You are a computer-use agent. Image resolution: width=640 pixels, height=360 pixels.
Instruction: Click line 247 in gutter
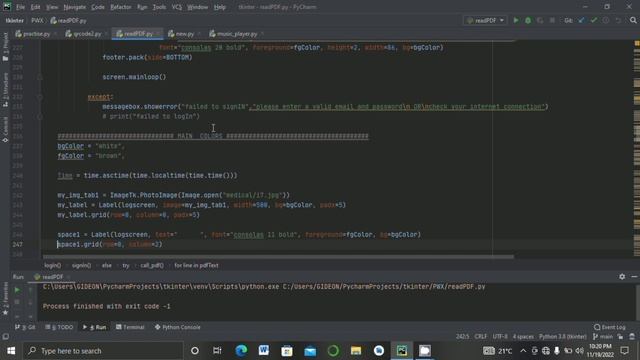18,244
